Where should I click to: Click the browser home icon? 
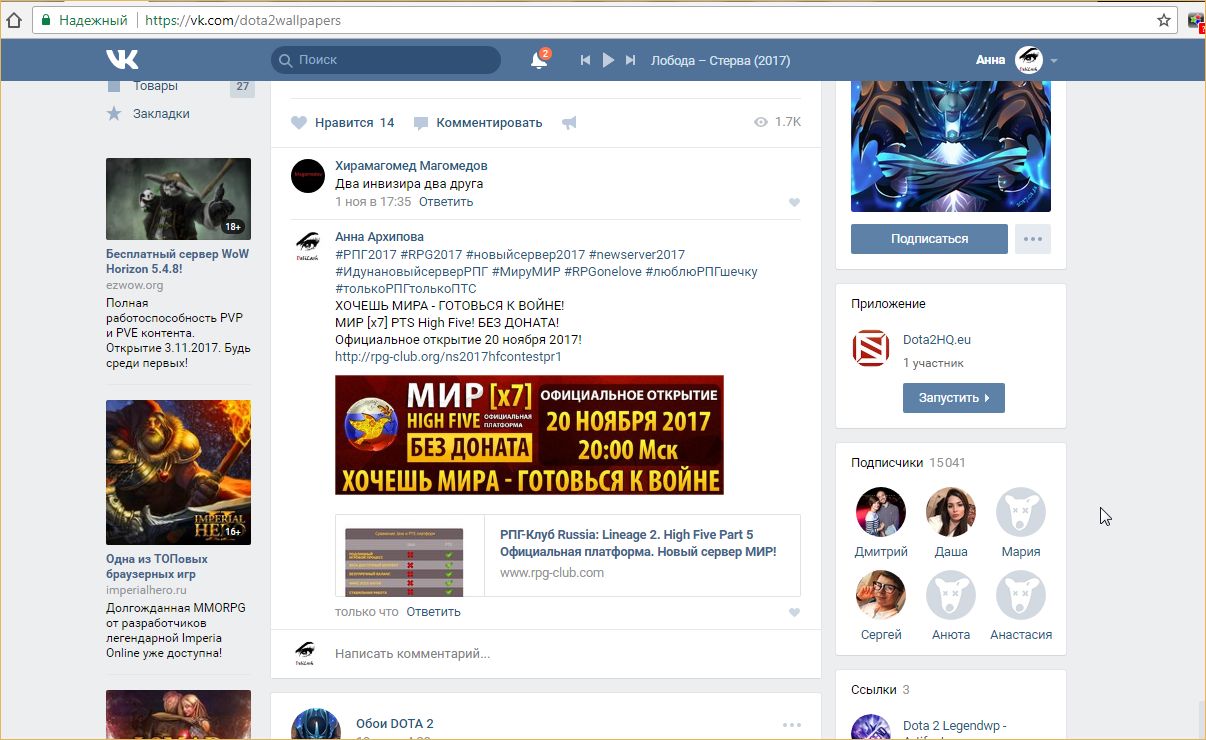(14, 20)
